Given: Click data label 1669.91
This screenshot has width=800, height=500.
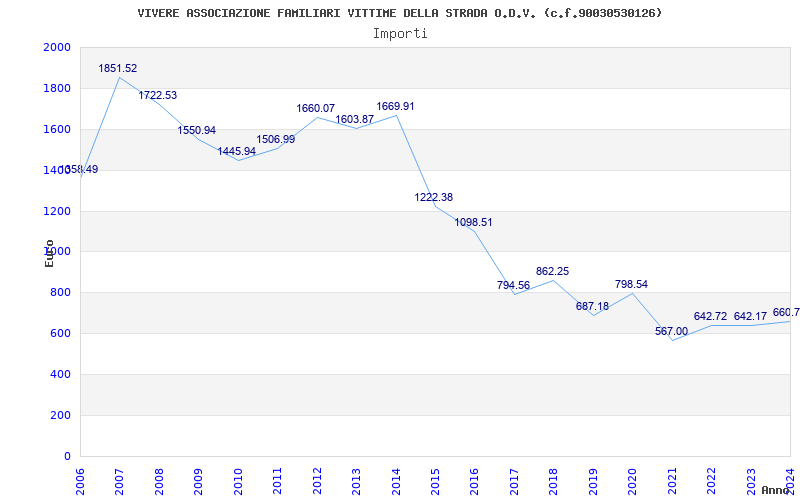Looking at the screenshot, I should tap(395, 107).
